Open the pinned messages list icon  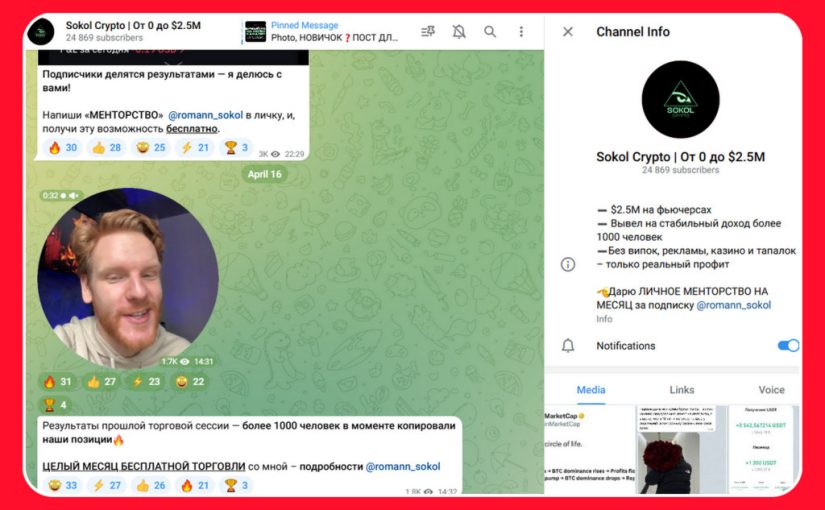coord(428,31)
